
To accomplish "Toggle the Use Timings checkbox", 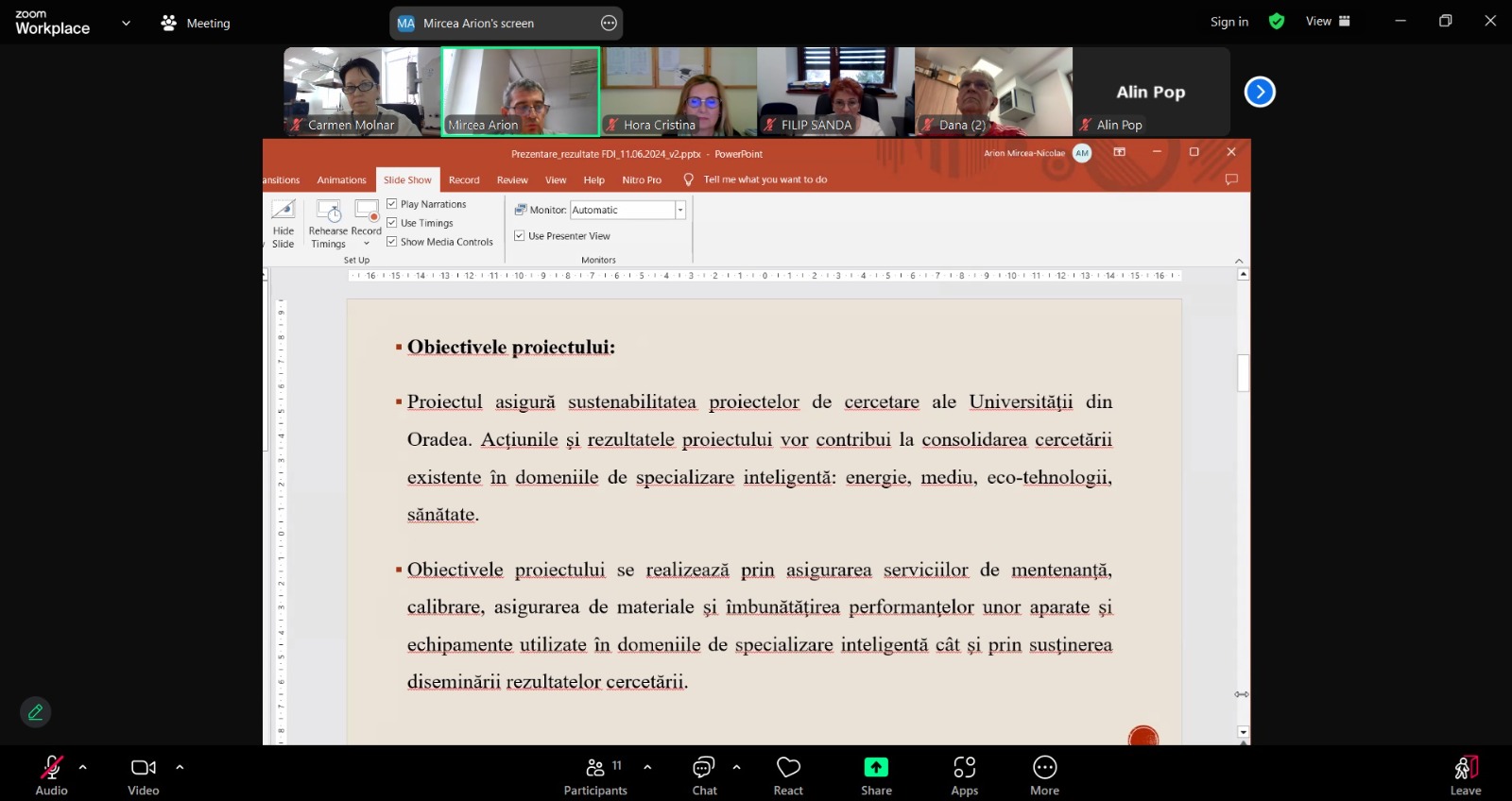I will pyautogui.click(x=392, y=223).
